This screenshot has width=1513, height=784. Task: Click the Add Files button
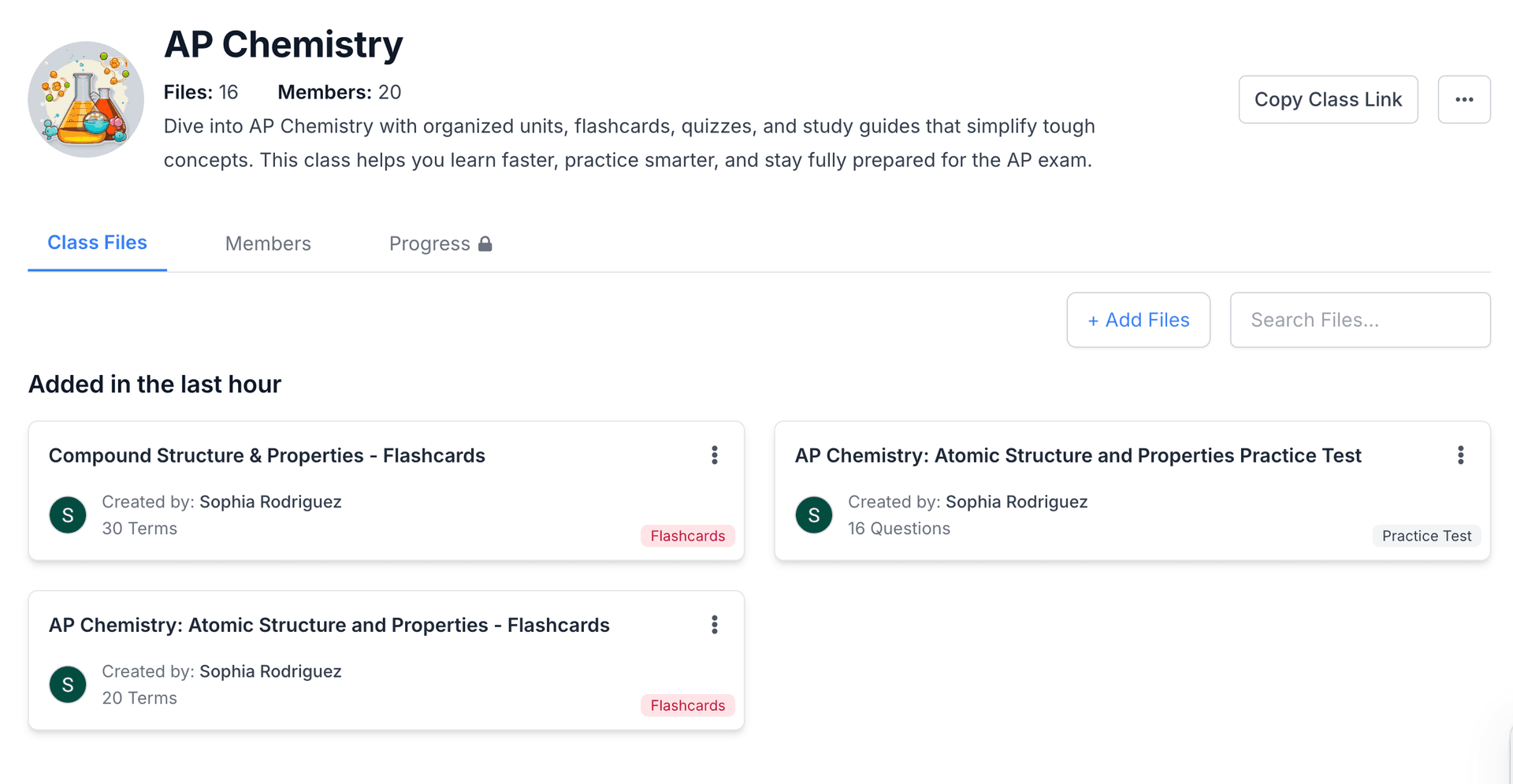point(1138,320)
